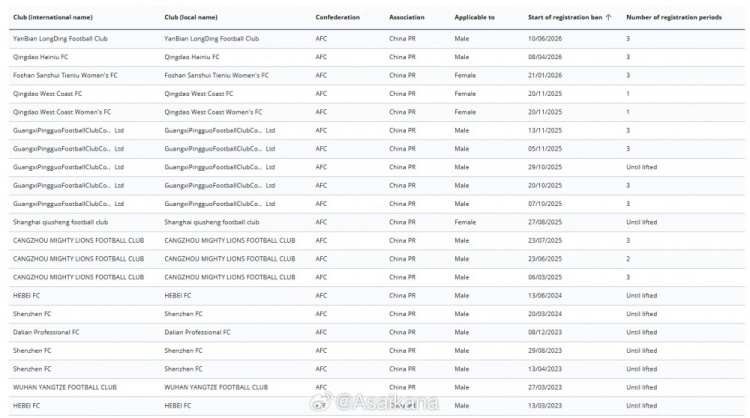Click the date 05/11/2025
The image size is (750, 418).
545,149
